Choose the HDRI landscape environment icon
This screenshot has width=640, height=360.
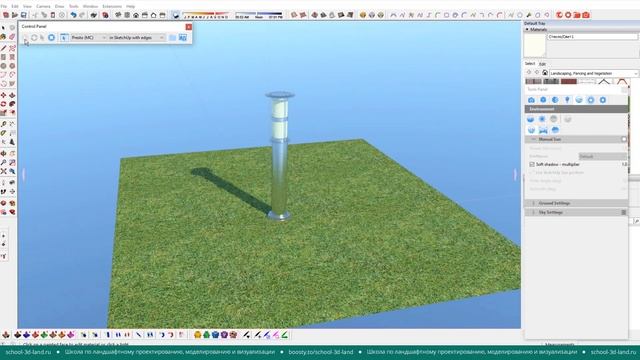pyautogui.click(x=543, y=130)
